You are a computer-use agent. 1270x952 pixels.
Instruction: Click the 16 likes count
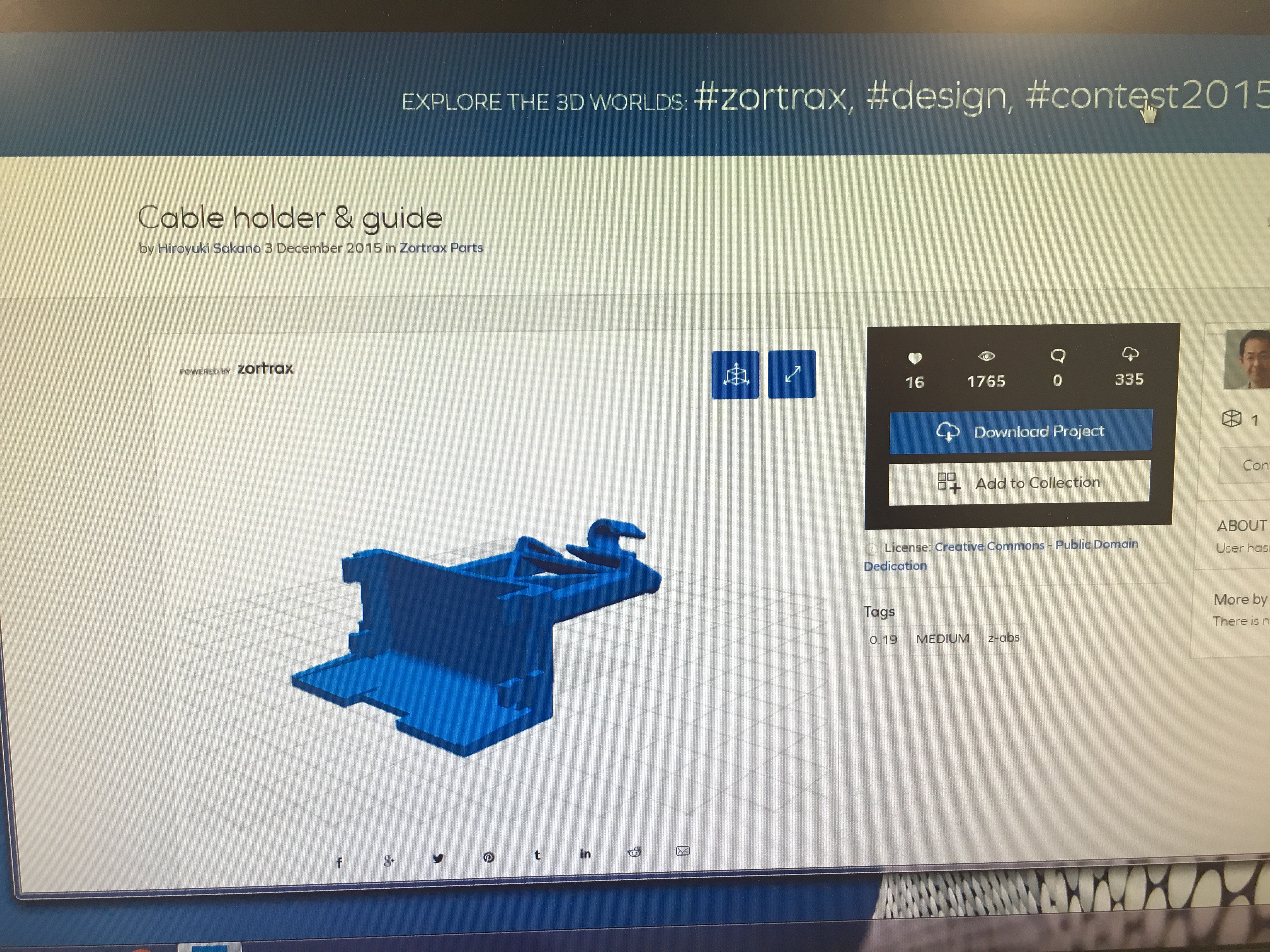click(915, 383)
